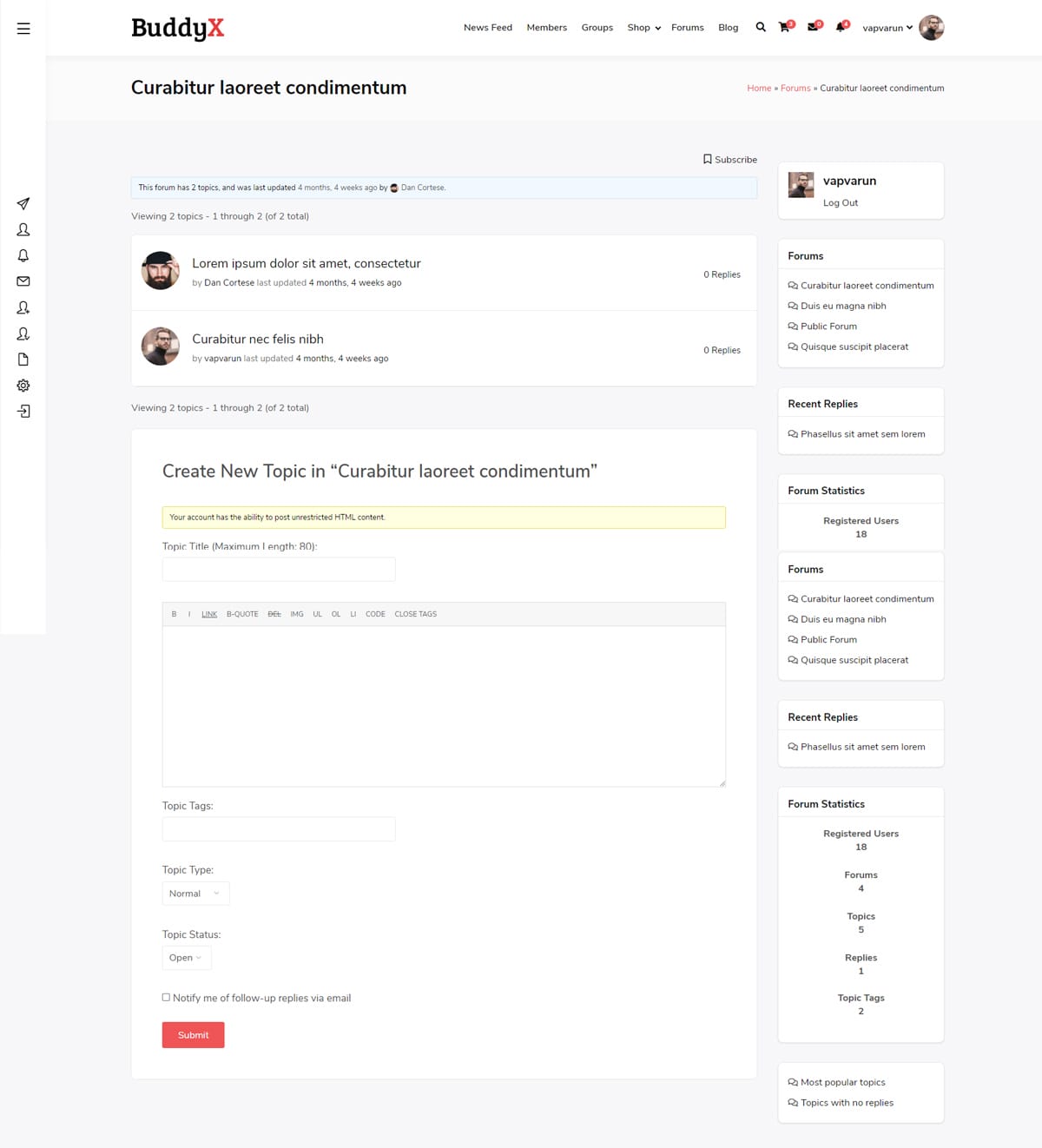Enable notify me of follow-up replies
The image size is (1042, 1148).
click(x=166, y=998)
